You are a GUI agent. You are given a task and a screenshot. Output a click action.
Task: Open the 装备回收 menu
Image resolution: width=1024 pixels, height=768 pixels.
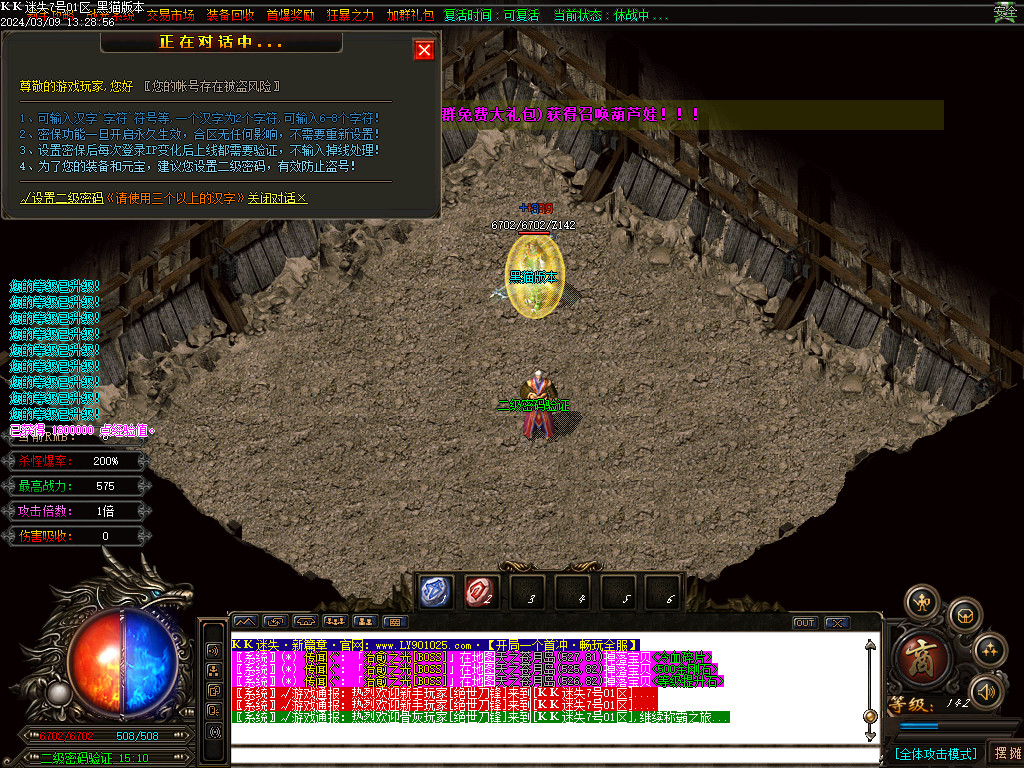click(230, 16)
